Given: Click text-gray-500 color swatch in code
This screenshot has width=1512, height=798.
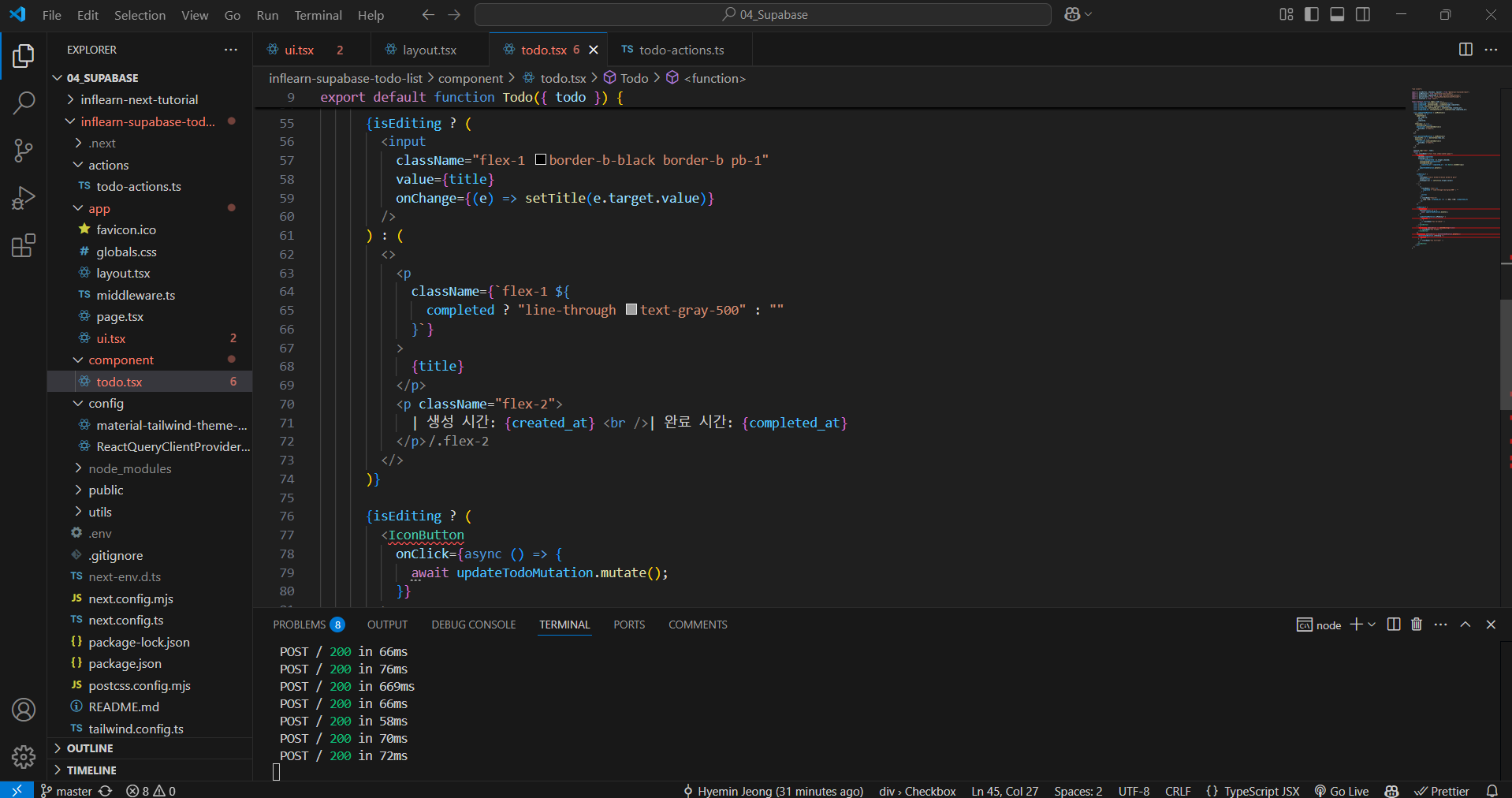Looking at the screenshot, I should pyautogui.click(x=631, y=309).
